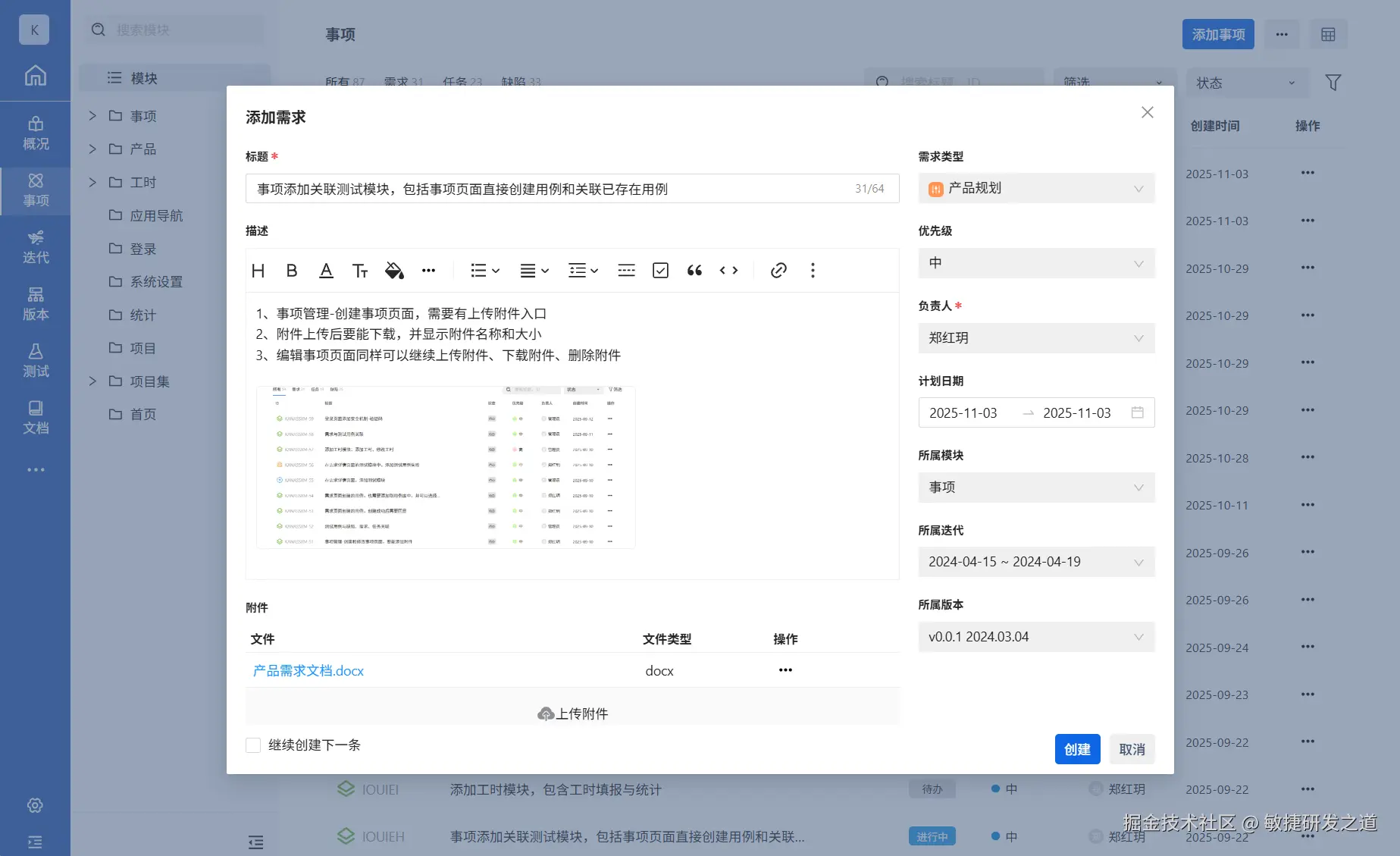
Task: Open the 优先级 dropdown set to 中
Action: pyautogui.click(x=1036, y=263)
